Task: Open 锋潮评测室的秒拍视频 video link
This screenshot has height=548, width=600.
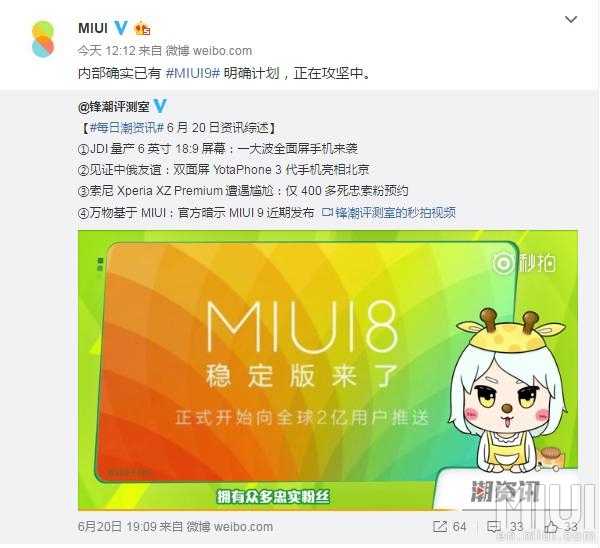Action: (x=389, y=212)
